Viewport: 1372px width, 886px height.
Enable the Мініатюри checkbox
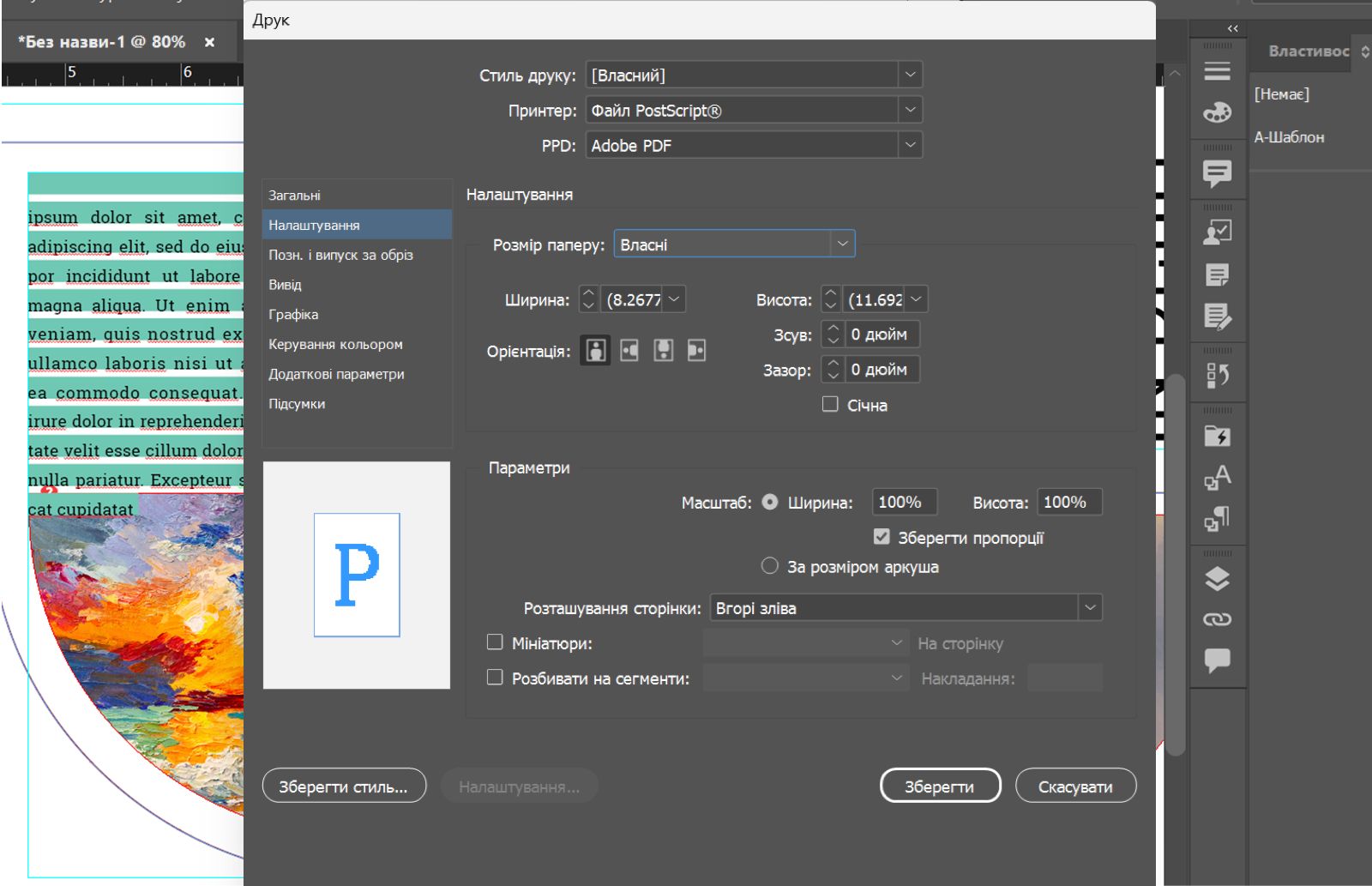pyautogui.click(x=495, y=642)
